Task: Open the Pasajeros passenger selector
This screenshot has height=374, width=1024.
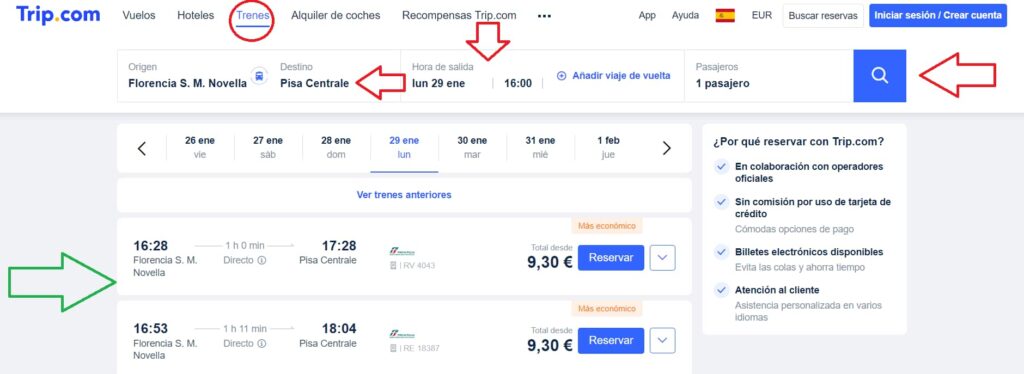Action: [x=769, y=76]
